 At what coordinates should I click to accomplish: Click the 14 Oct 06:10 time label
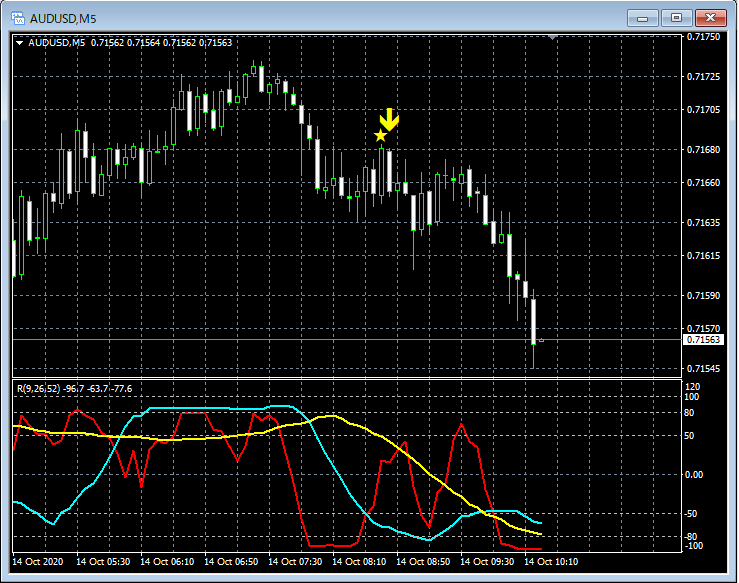pyautogui.click(x=167, y=562)
